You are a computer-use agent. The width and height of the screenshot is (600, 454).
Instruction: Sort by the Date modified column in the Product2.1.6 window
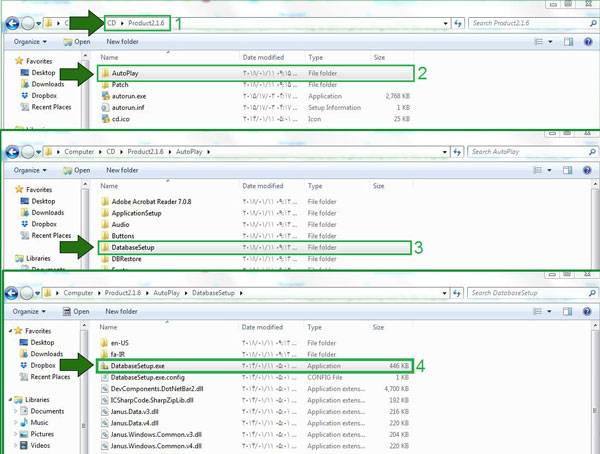pyautogui.click(x=263, y=58)
